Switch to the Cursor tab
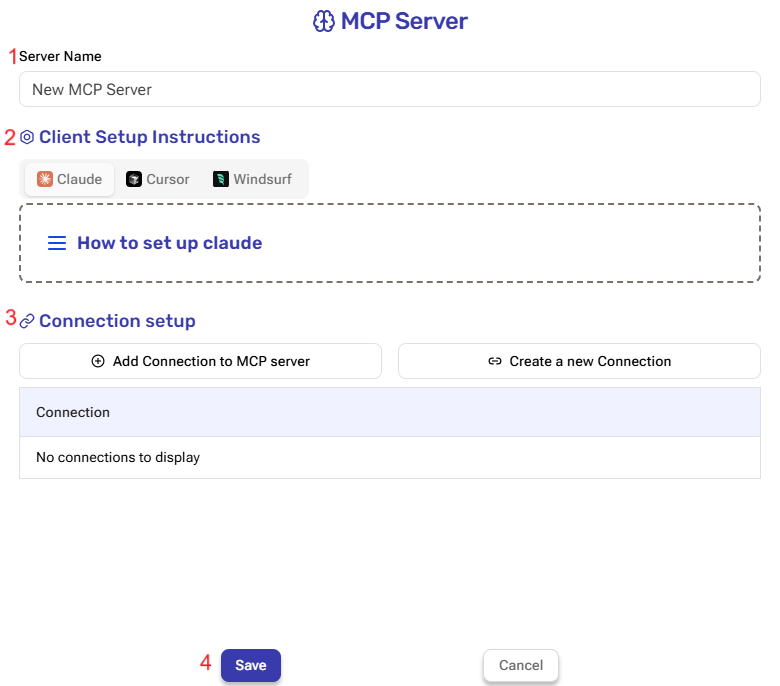This screenshot has height=686, width=780. (x=158, y=179)
